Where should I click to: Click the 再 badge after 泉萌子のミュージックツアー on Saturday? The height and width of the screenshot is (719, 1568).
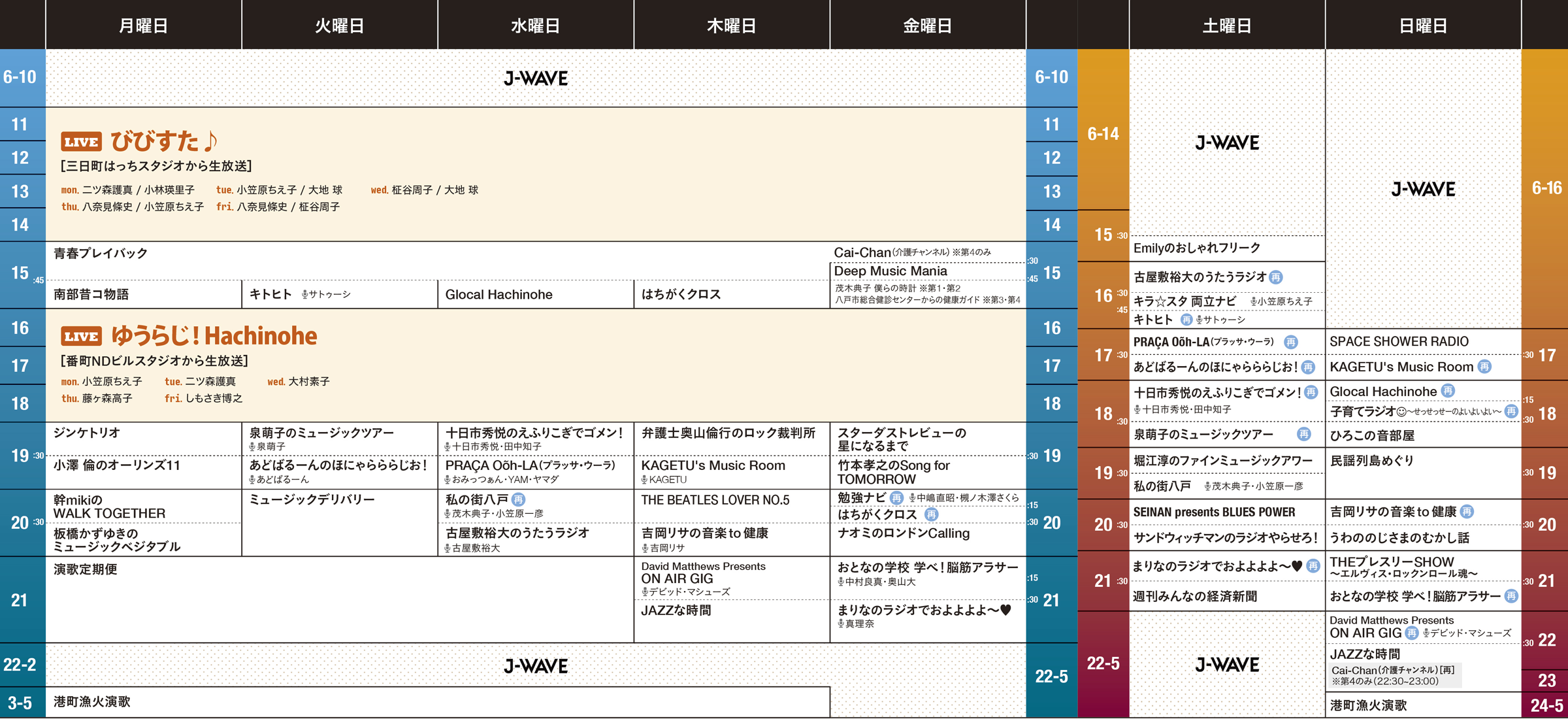pyautogui.click(x=1303, y=434)
